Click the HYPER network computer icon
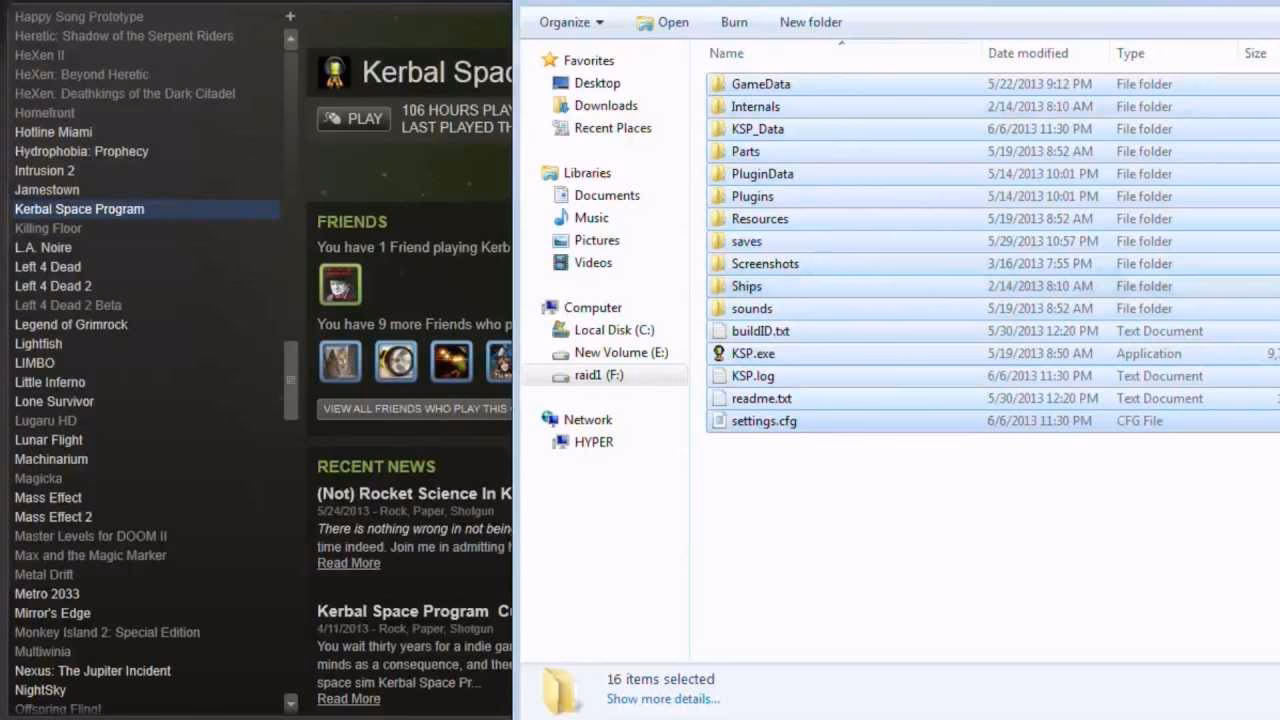This screenshot has width=1280, height=720. (x=561, y=442)
